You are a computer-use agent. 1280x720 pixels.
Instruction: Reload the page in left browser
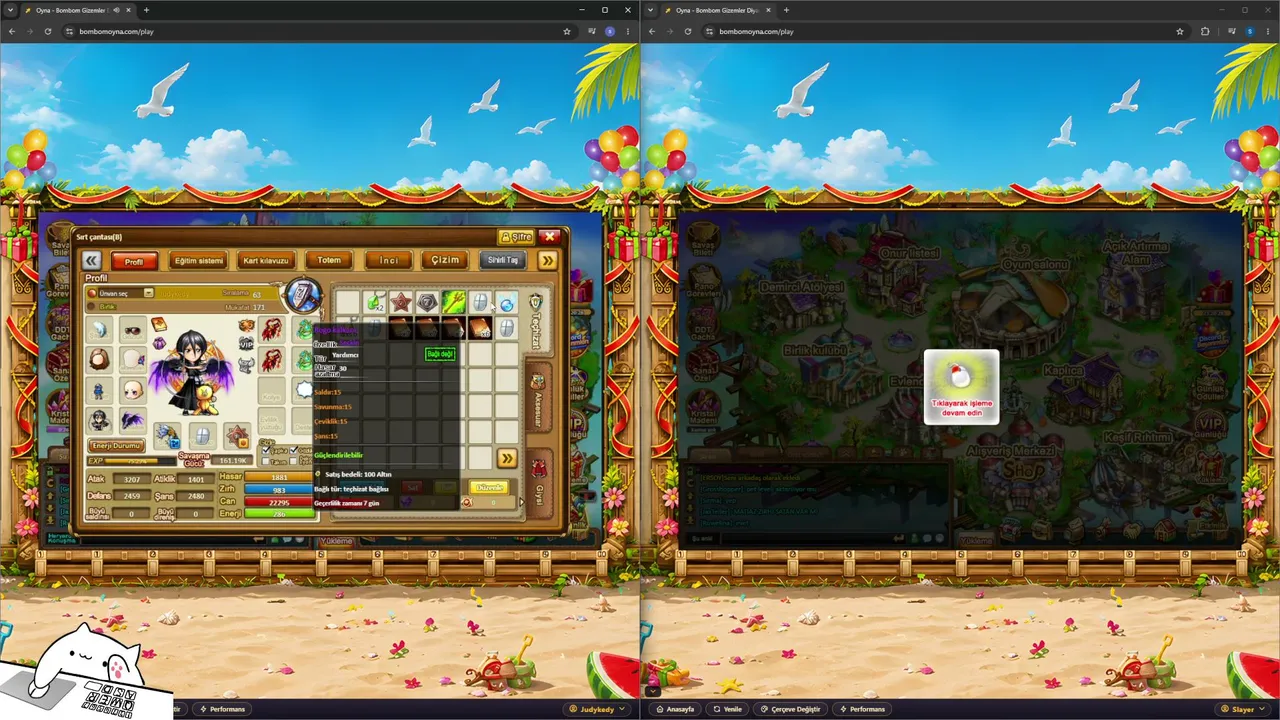coord(48,31)
